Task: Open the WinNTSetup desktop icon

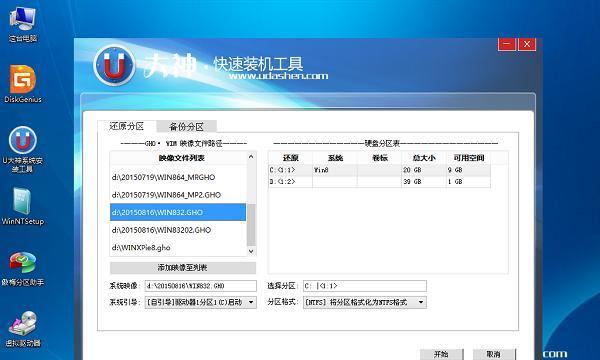Action: pos(23,206)
